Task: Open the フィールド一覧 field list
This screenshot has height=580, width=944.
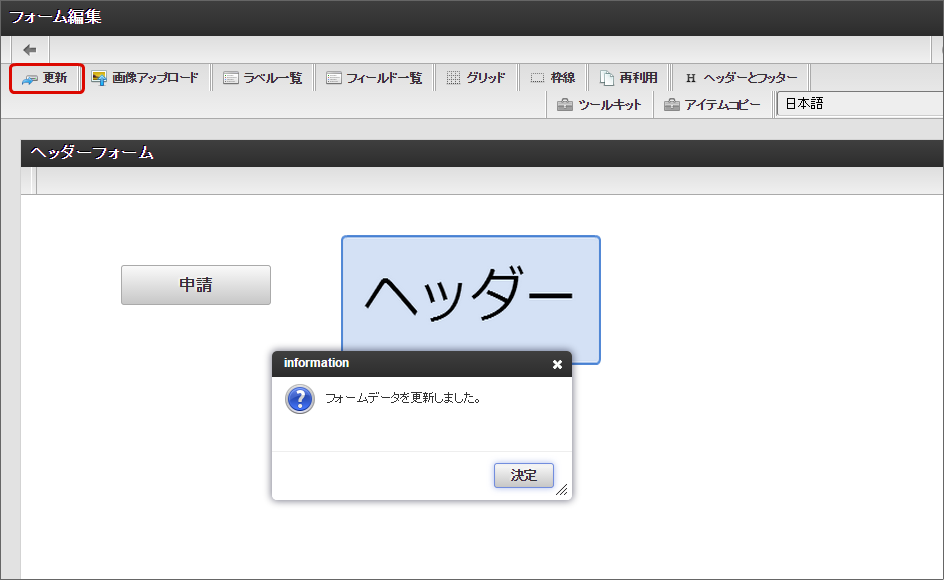Action: click(374, 76)
